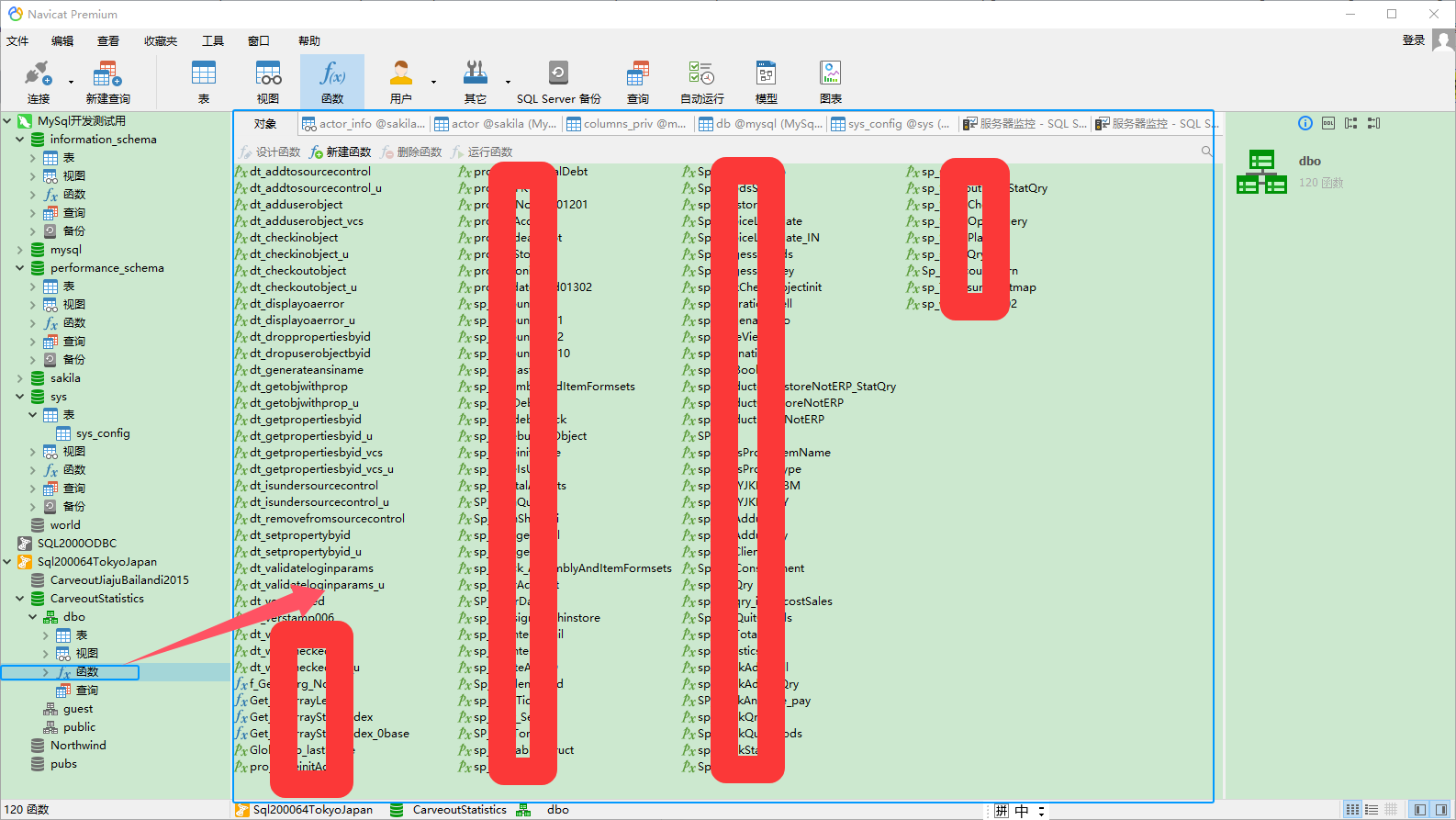
Task: Open the dropdown arrow beside 其它
Action: (508, 82)
